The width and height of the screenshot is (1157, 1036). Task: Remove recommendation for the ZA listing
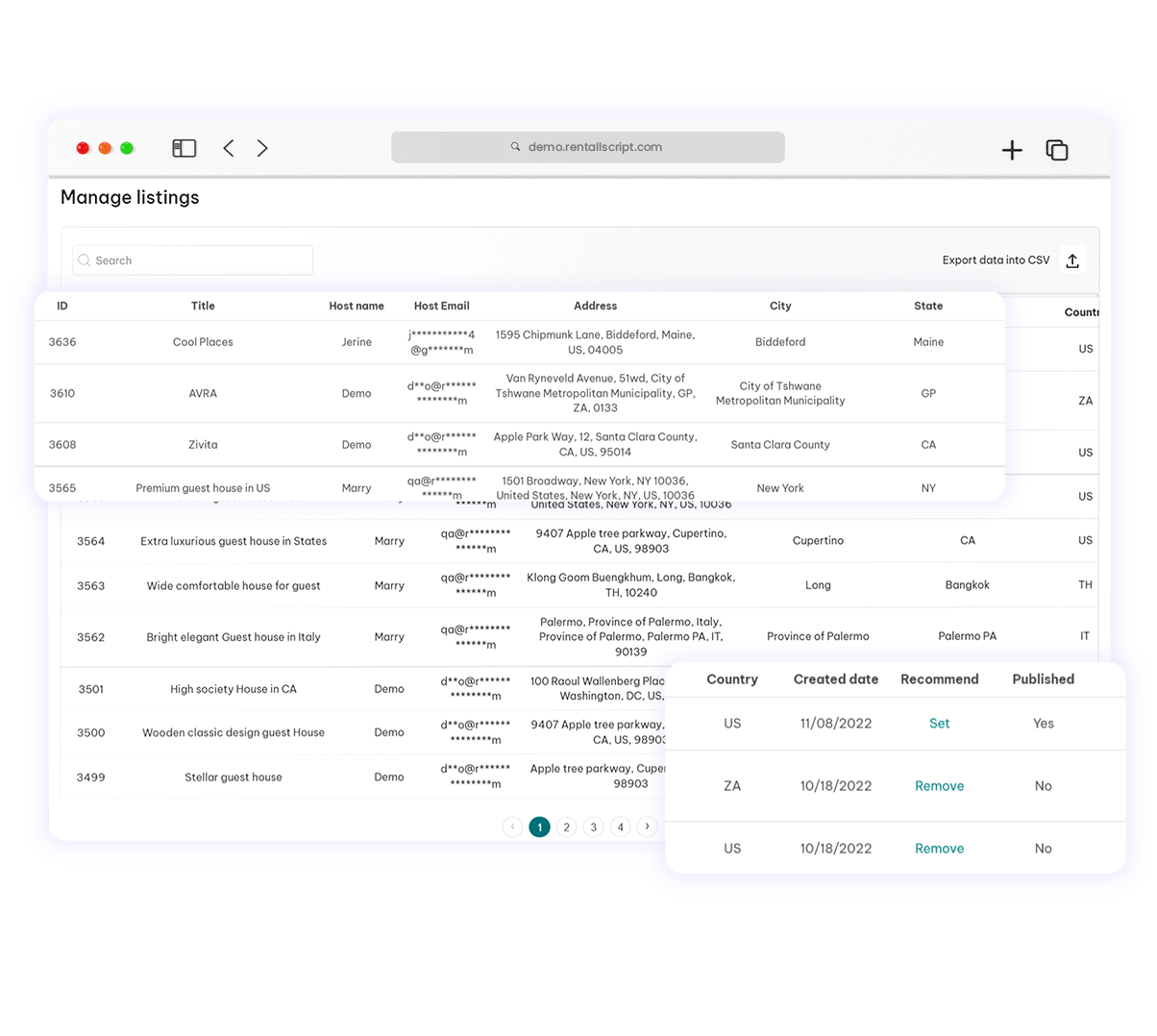(939, 785)
